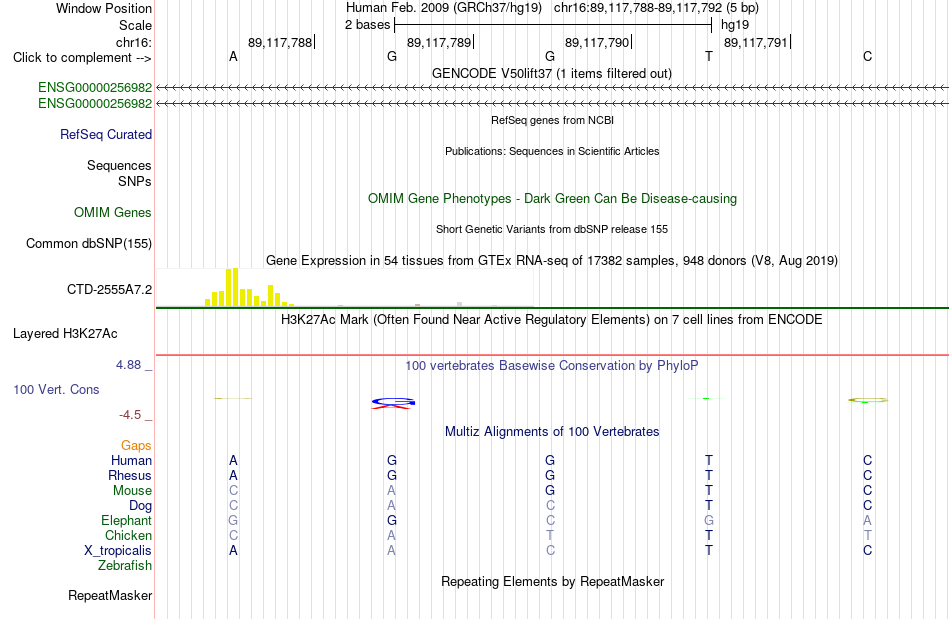Select the Chicken species label
Viewport: 950px width, 619px height.
point(128,535)
